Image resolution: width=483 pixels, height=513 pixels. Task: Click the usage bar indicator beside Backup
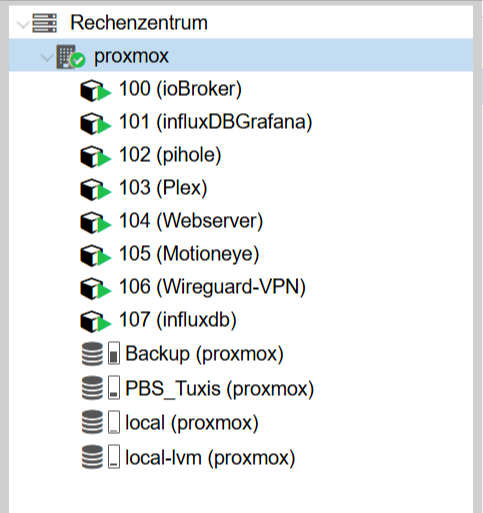coord(114,353)
